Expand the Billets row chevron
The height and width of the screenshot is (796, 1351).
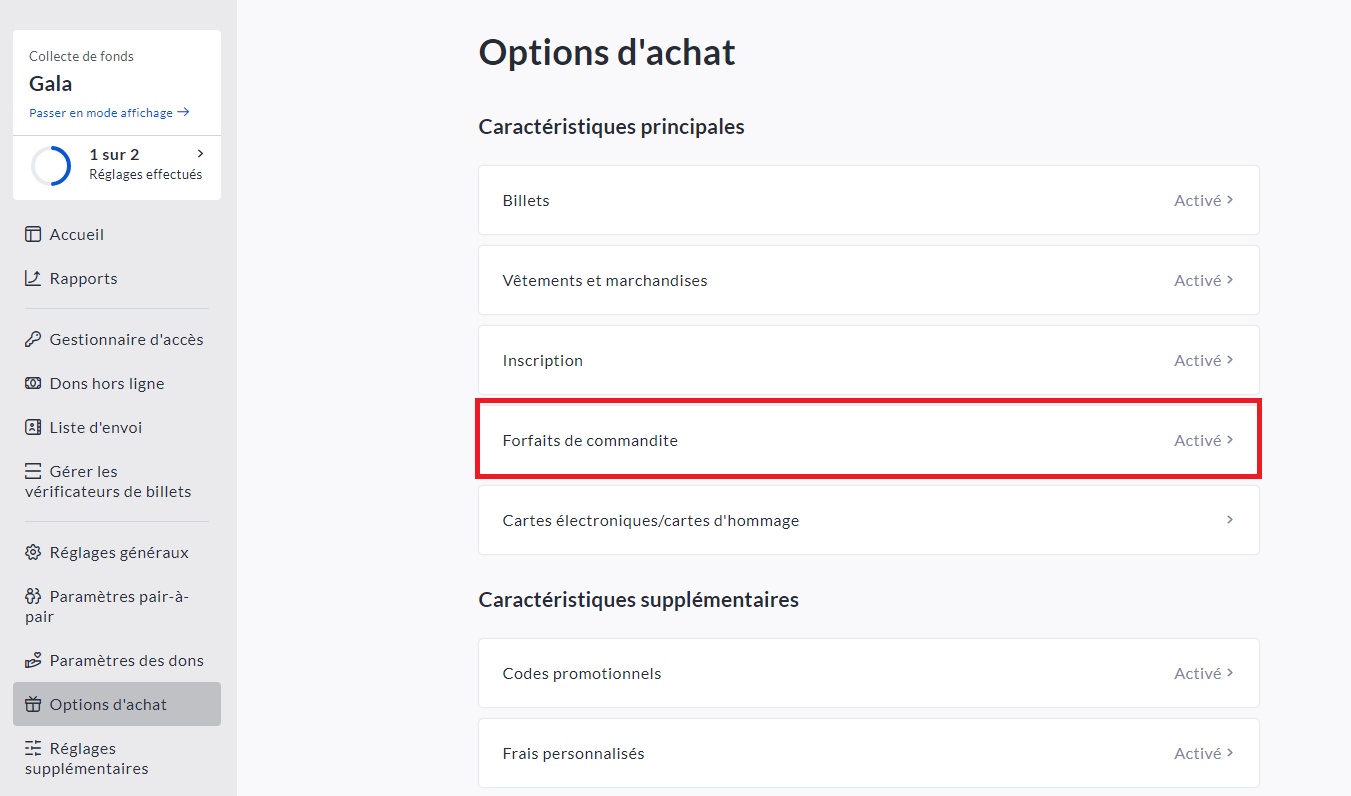[1230, 200]
